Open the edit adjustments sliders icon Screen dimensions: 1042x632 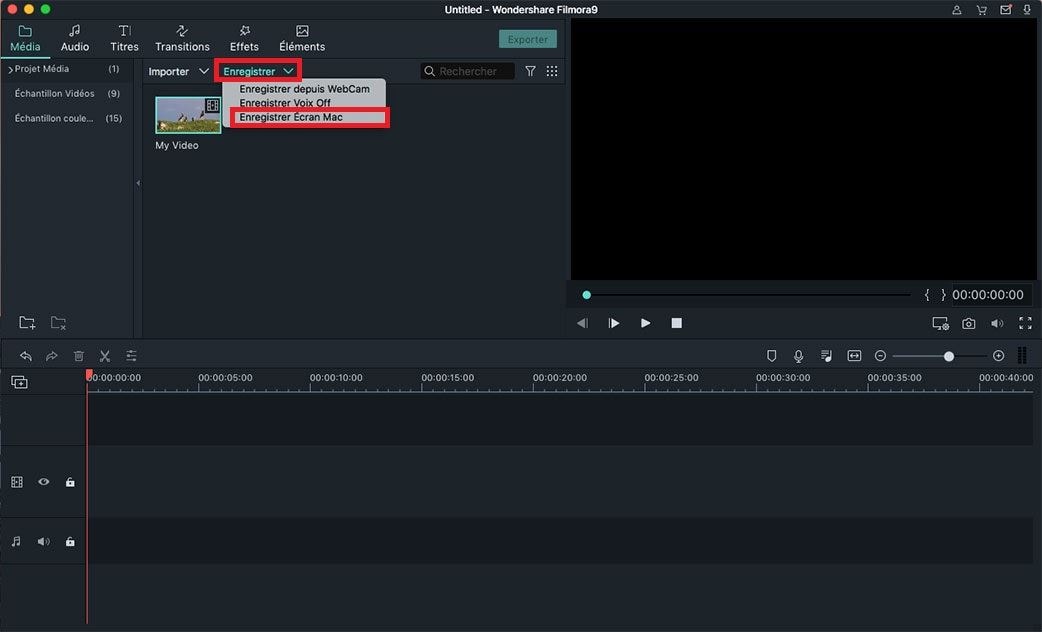tap(132, 356)
